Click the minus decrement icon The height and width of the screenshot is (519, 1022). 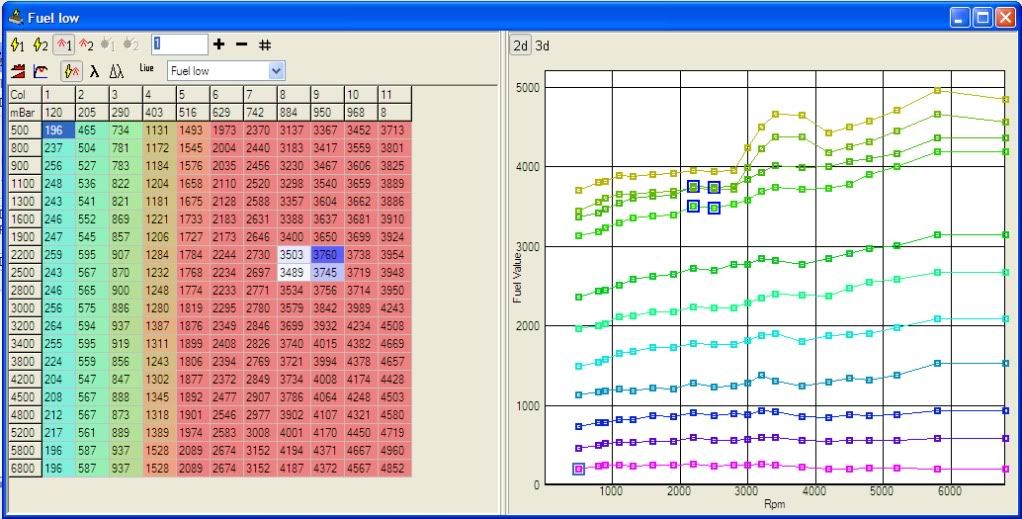click(x=241, y=45)
